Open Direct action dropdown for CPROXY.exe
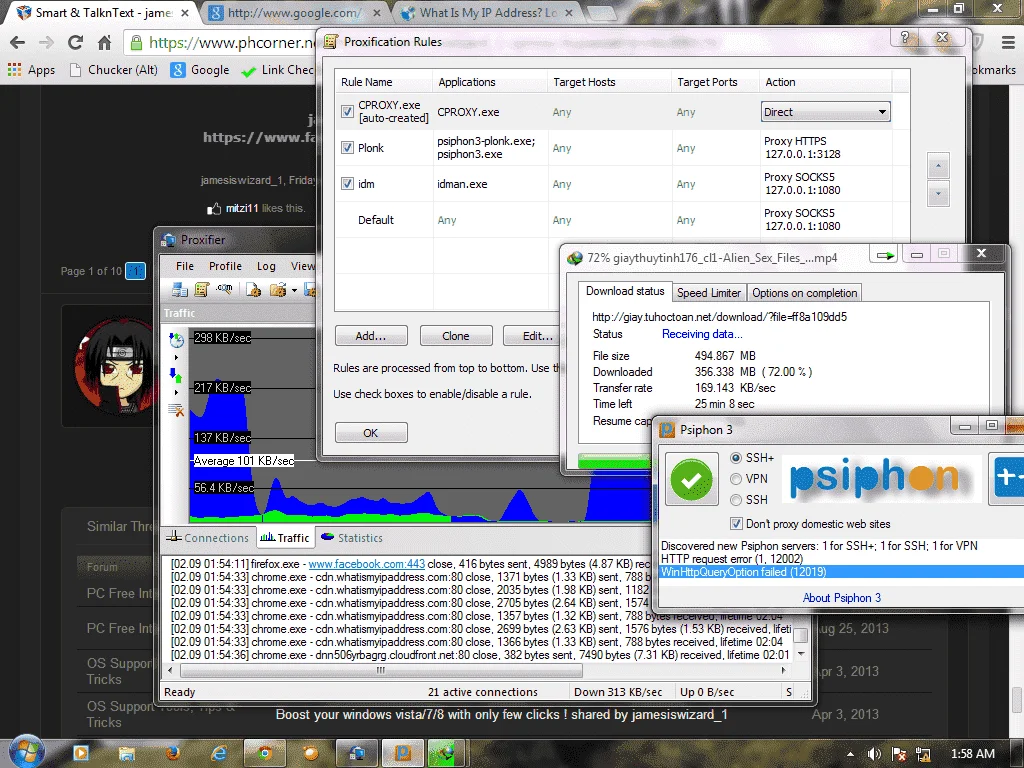The image size is (1024, 768). coord(825,112)
